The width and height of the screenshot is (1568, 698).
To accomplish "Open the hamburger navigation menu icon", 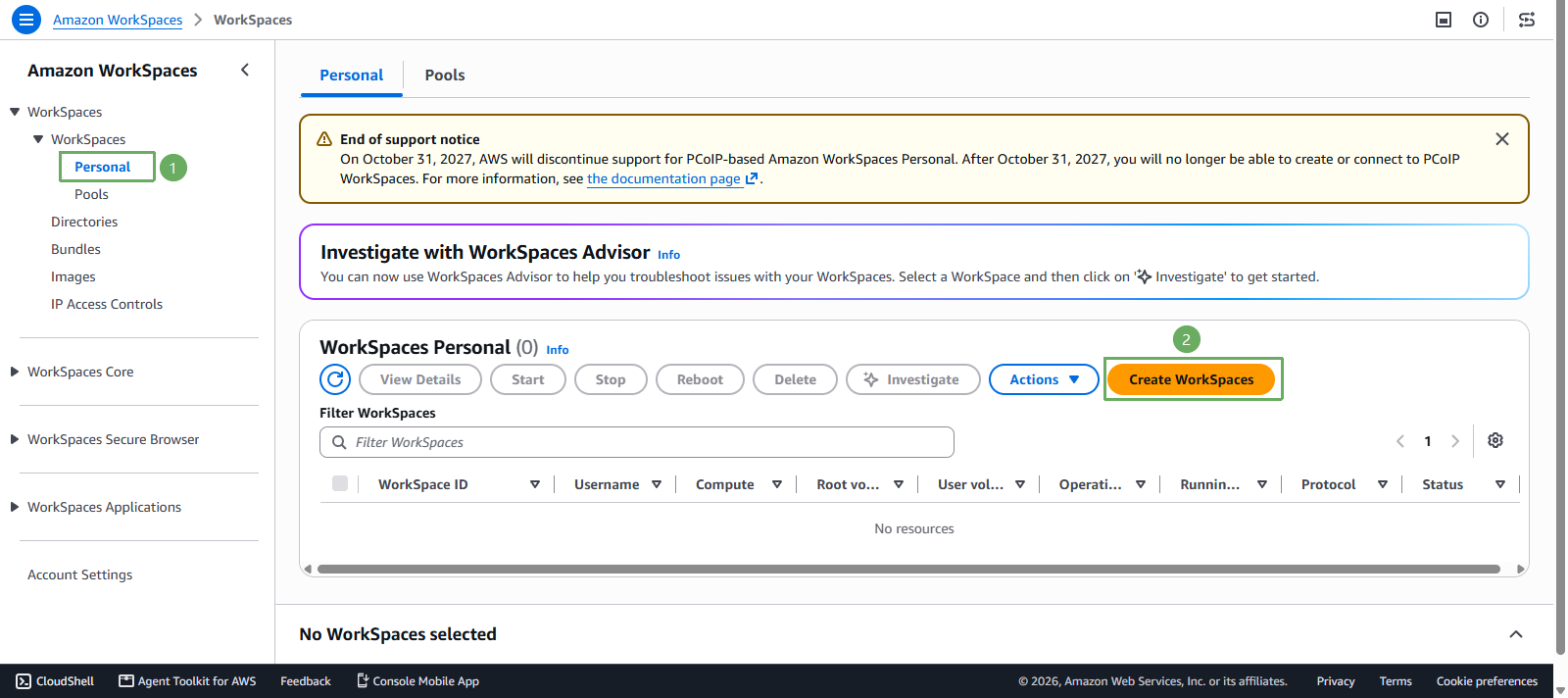I will pos(26,20).
